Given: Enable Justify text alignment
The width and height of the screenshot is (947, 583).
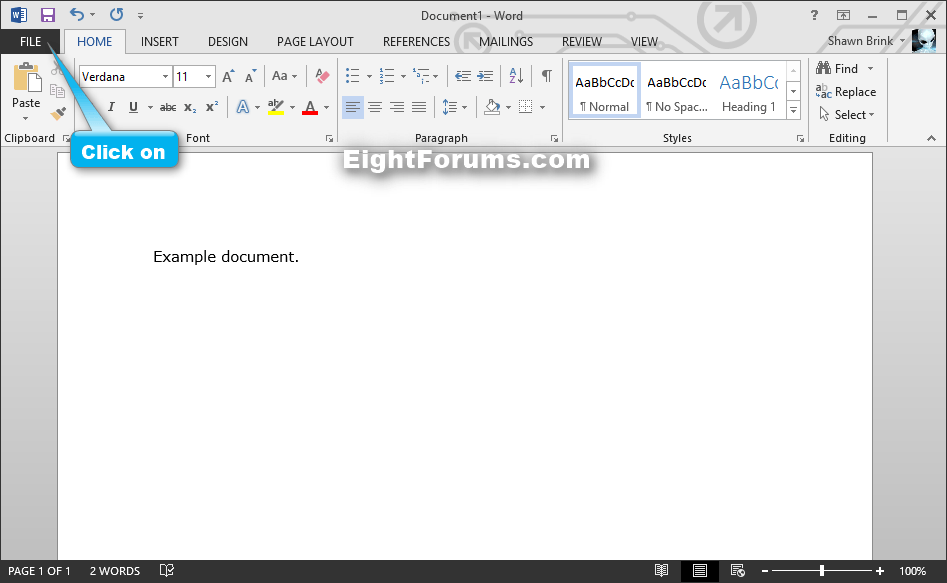Looking at the screenshot, I should click(419, 107).
